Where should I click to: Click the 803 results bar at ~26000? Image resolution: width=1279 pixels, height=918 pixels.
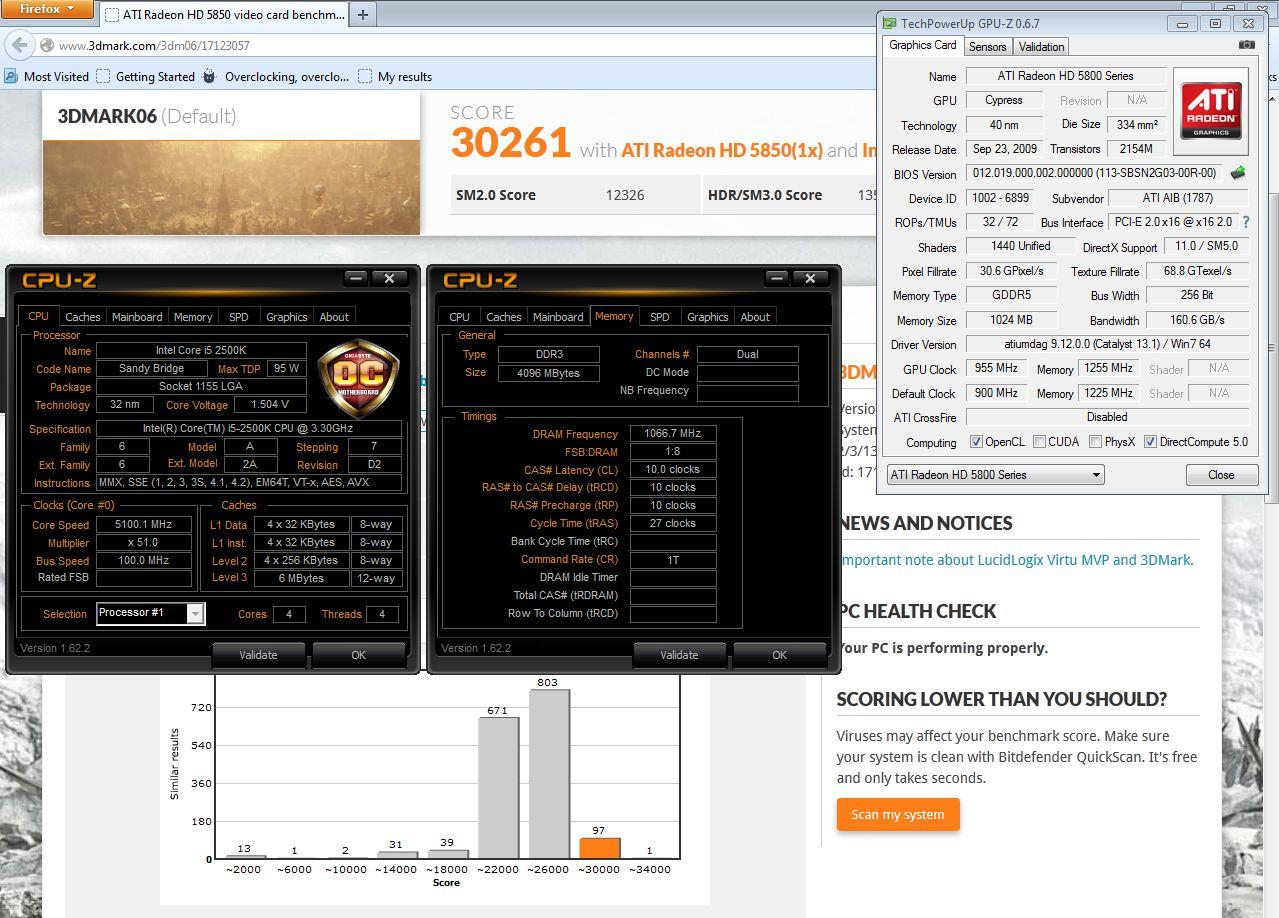[549, 774]
